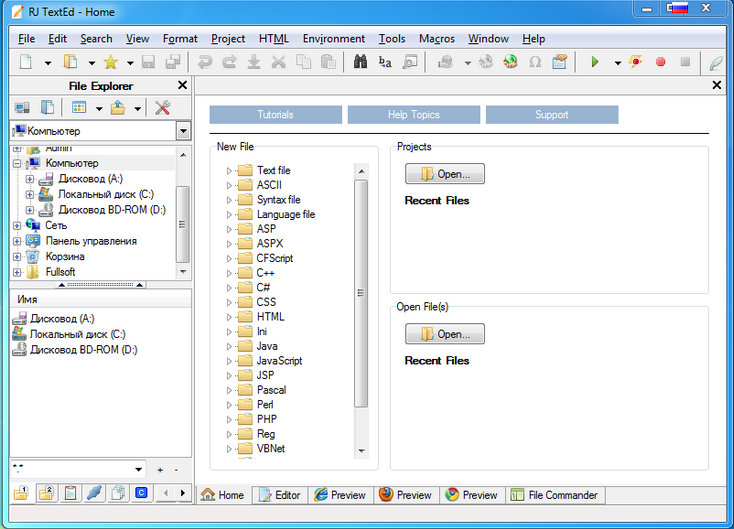
Task: Click the red Record macro icon
Action: (661, 62)
